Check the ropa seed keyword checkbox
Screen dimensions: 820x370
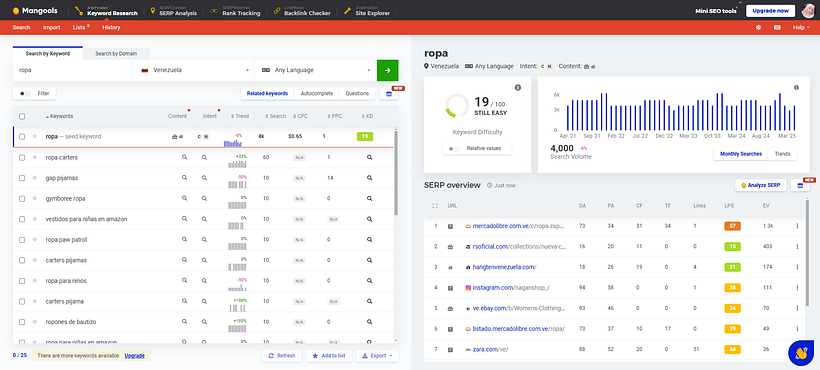point(22,136)
